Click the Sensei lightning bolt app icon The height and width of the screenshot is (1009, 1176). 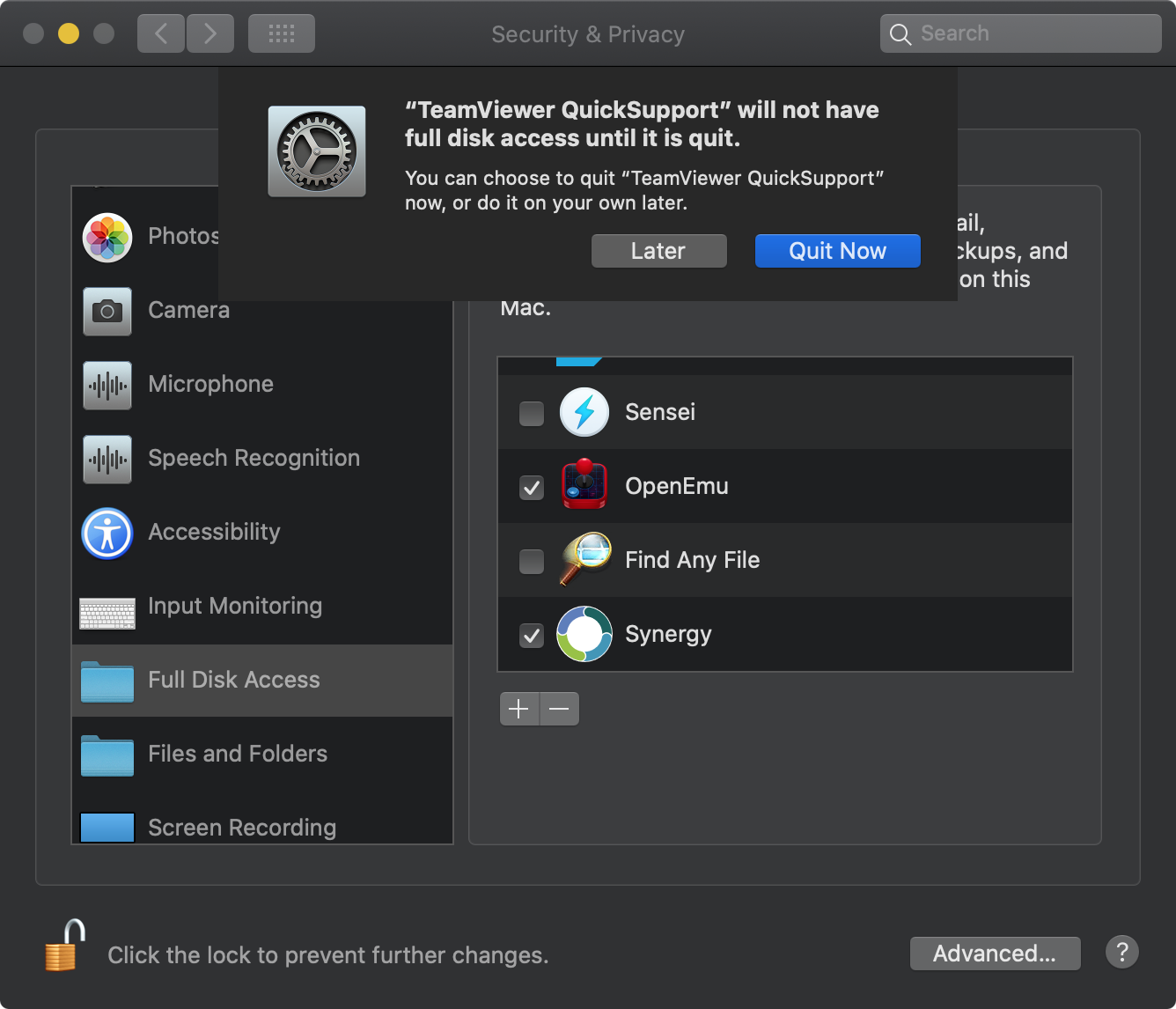pyautogui.click(x=584, y=412)
